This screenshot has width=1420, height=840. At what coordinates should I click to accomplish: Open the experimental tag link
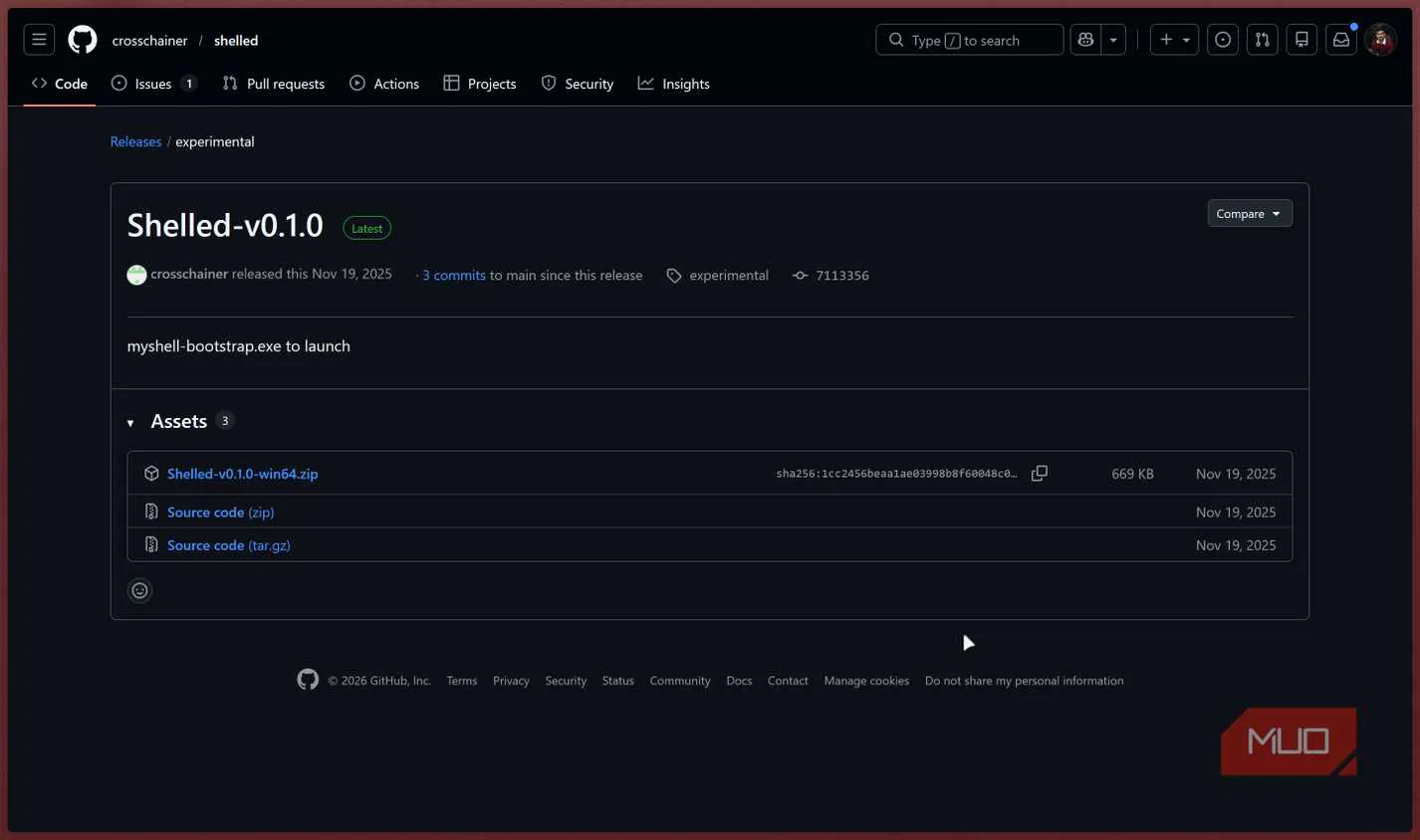point(729,275)
